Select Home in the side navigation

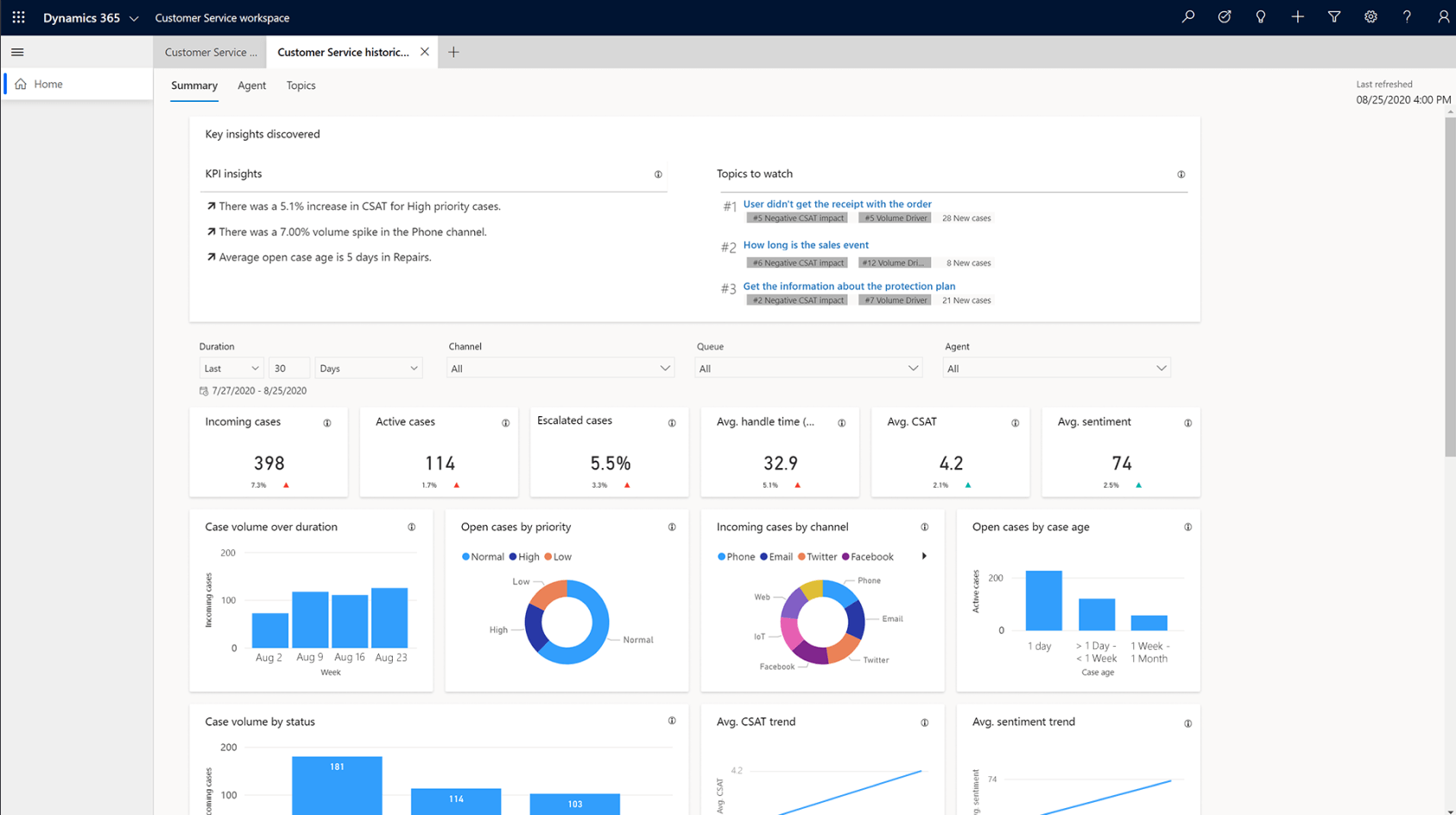point(78,84)
